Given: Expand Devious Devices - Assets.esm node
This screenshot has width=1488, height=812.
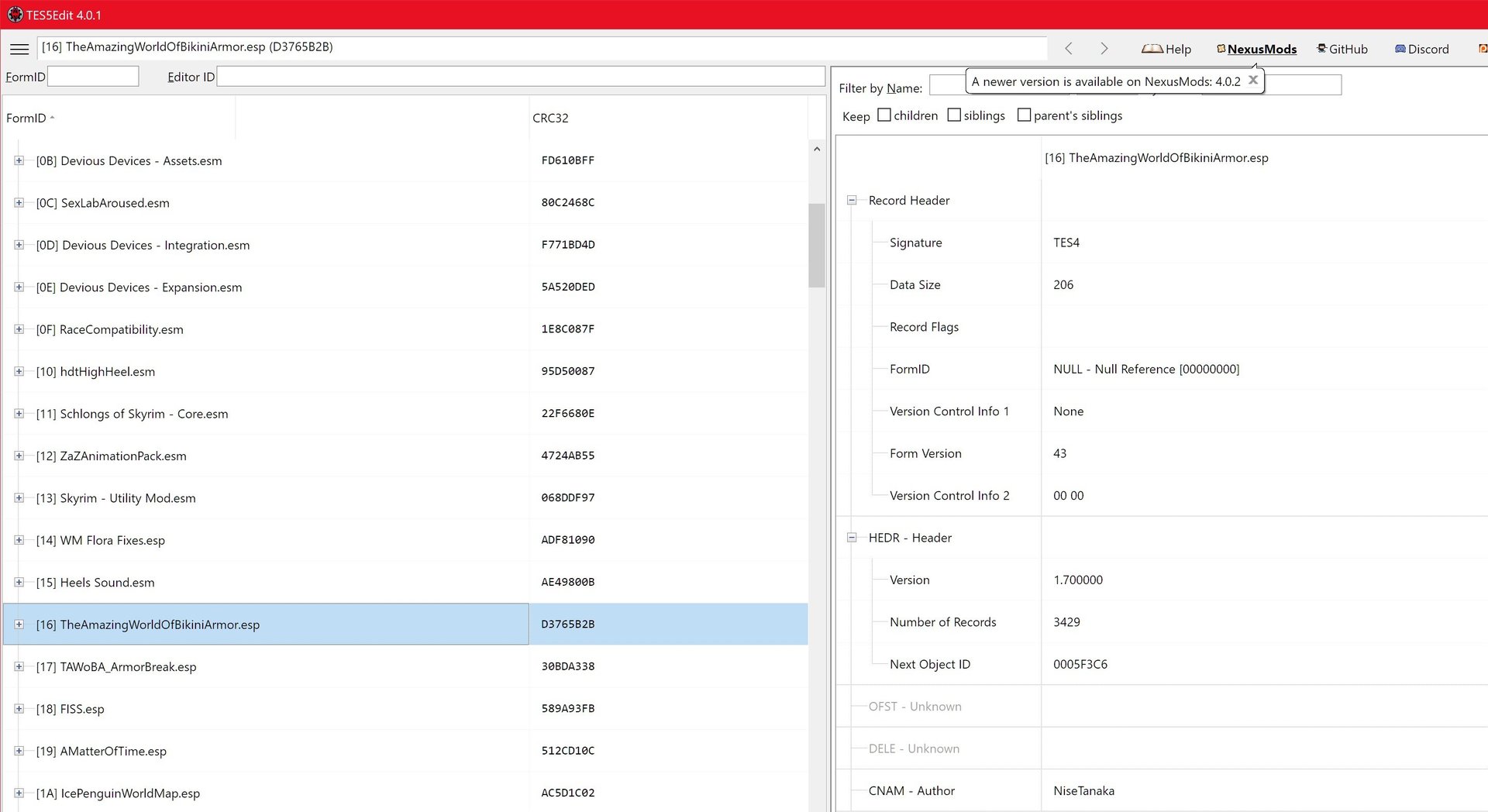Looking at the screenshot, I should coord(19,160).
